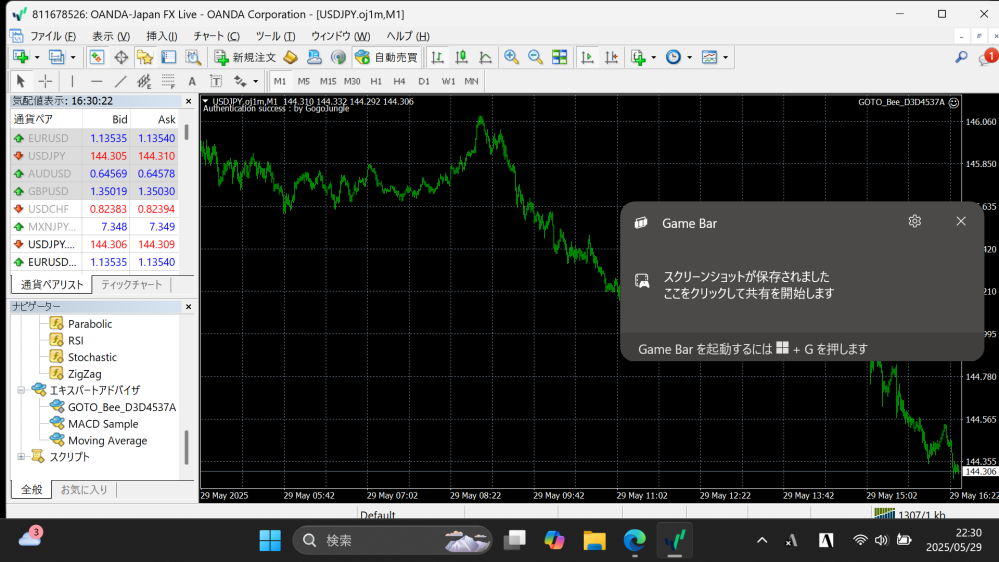Draw a vertical line
Viewport: 999px width, 562px height.
click(72, 81)
